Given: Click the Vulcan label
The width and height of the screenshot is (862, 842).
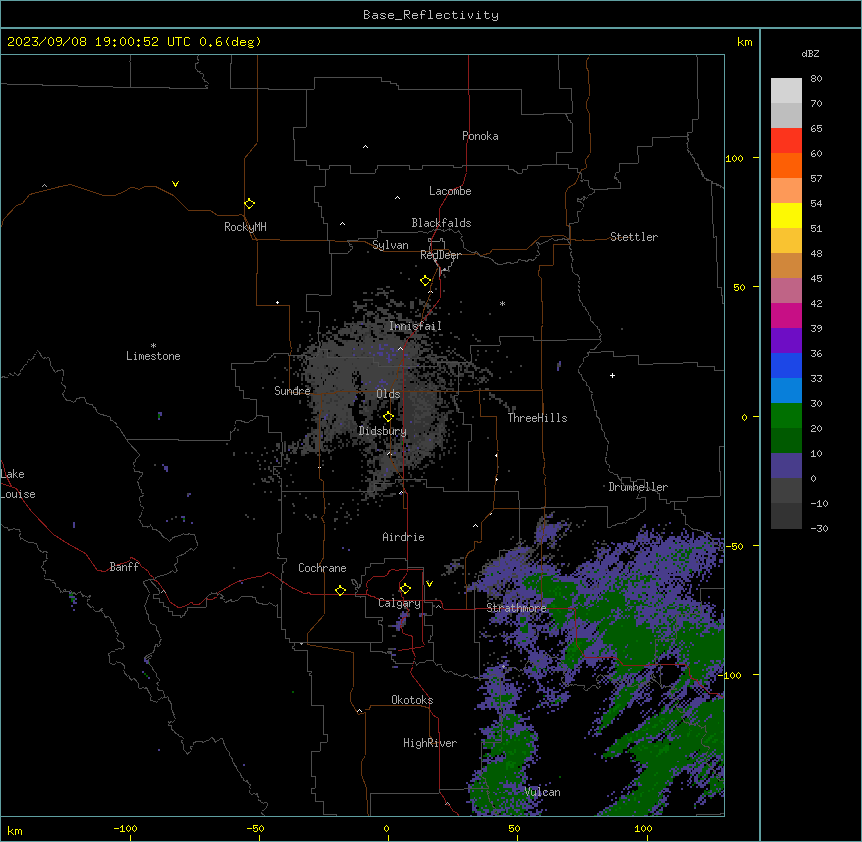Looking at the screenshot, I should 542,792.
